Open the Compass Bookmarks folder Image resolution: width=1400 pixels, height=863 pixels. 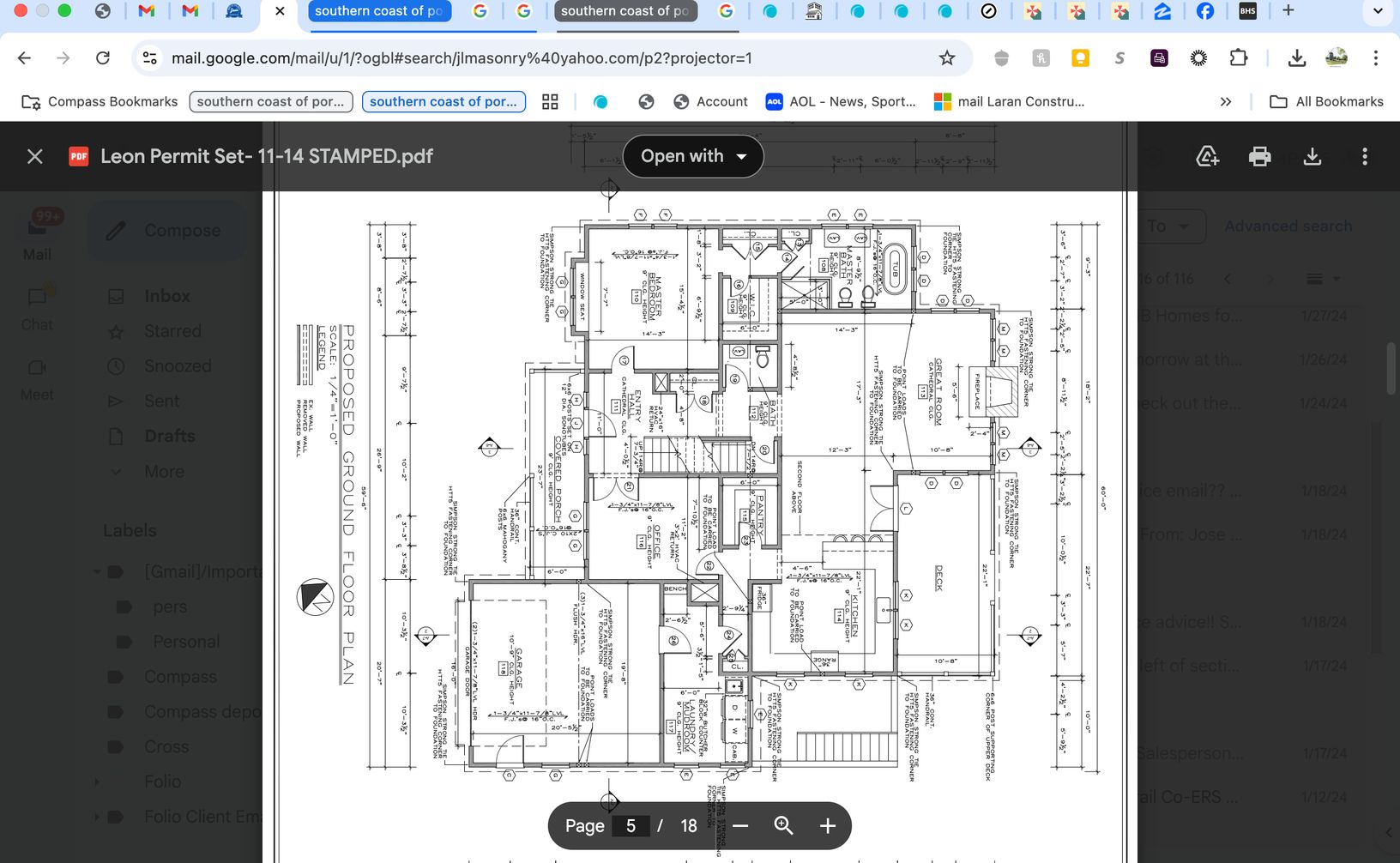click(x=100, y=101)
